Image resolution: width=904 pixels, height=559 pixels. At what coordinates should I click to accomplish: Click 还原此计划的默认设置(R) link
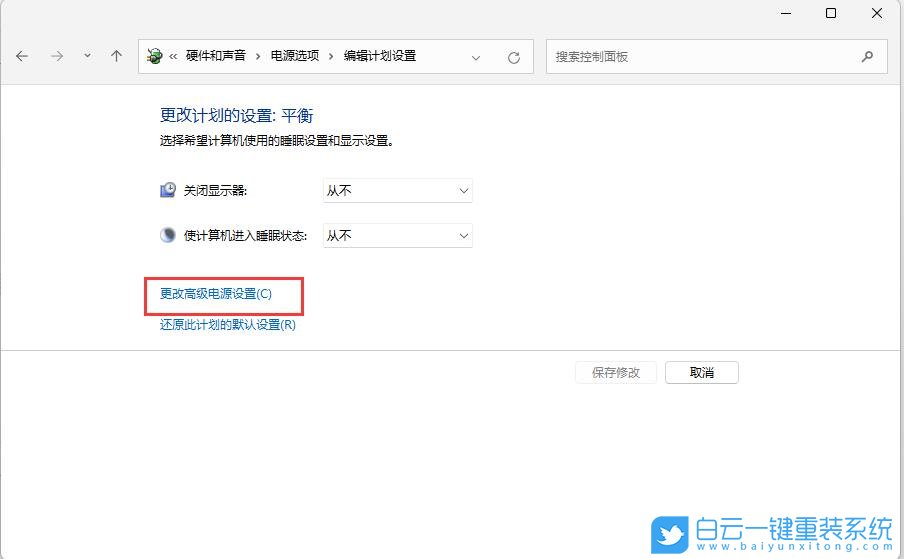point(228,325)
